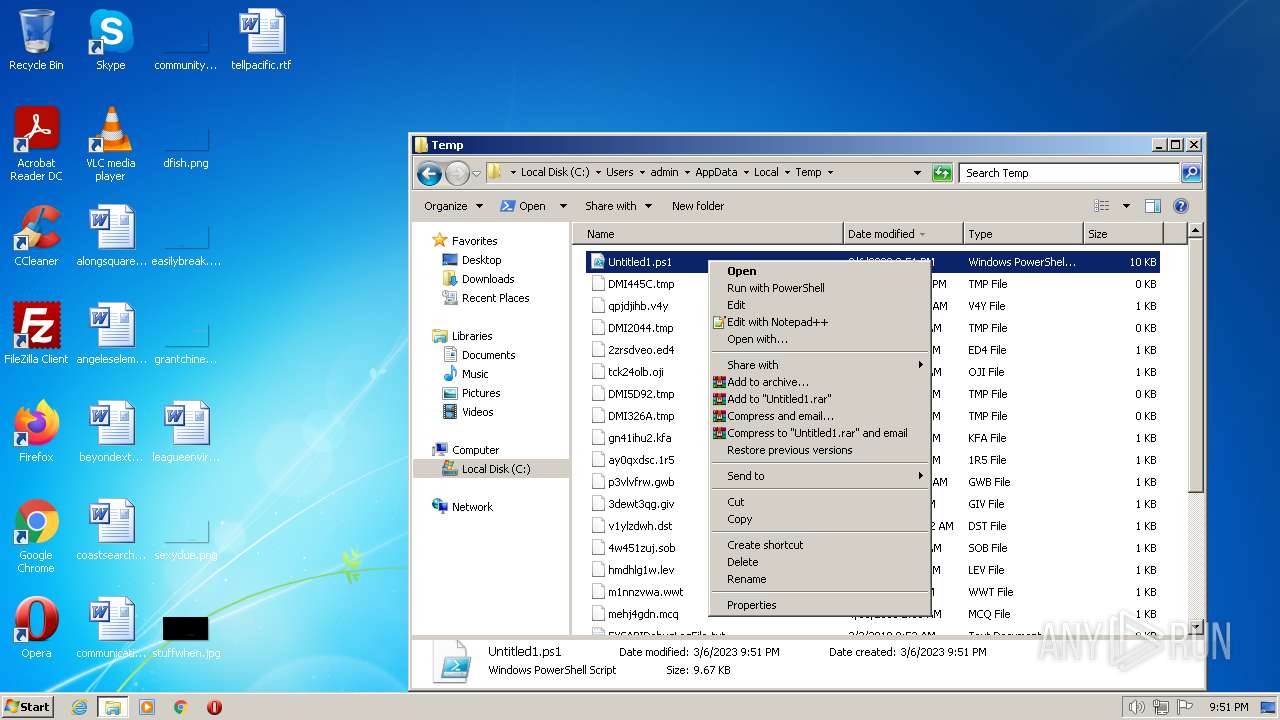
Task: Sort by the Size column header
Action: [x=1122, y=234]
